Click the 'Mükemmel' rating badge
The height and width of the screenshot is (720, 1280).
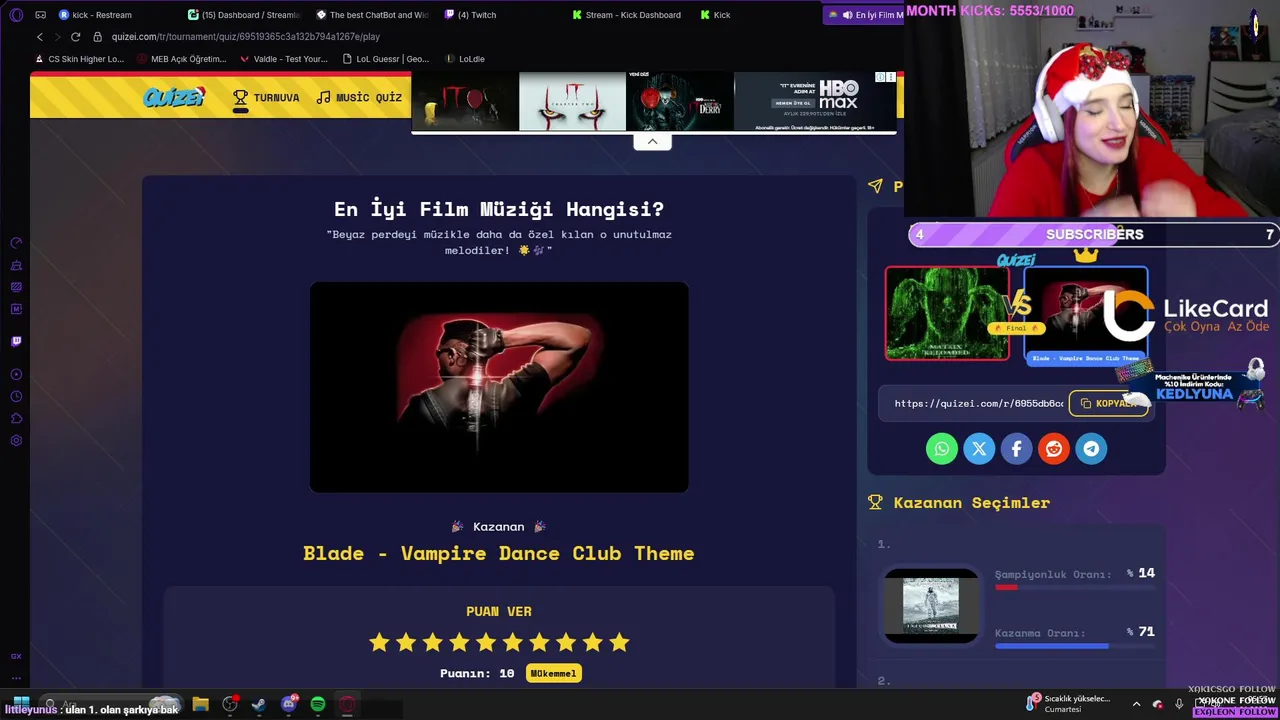click(553, 674)
